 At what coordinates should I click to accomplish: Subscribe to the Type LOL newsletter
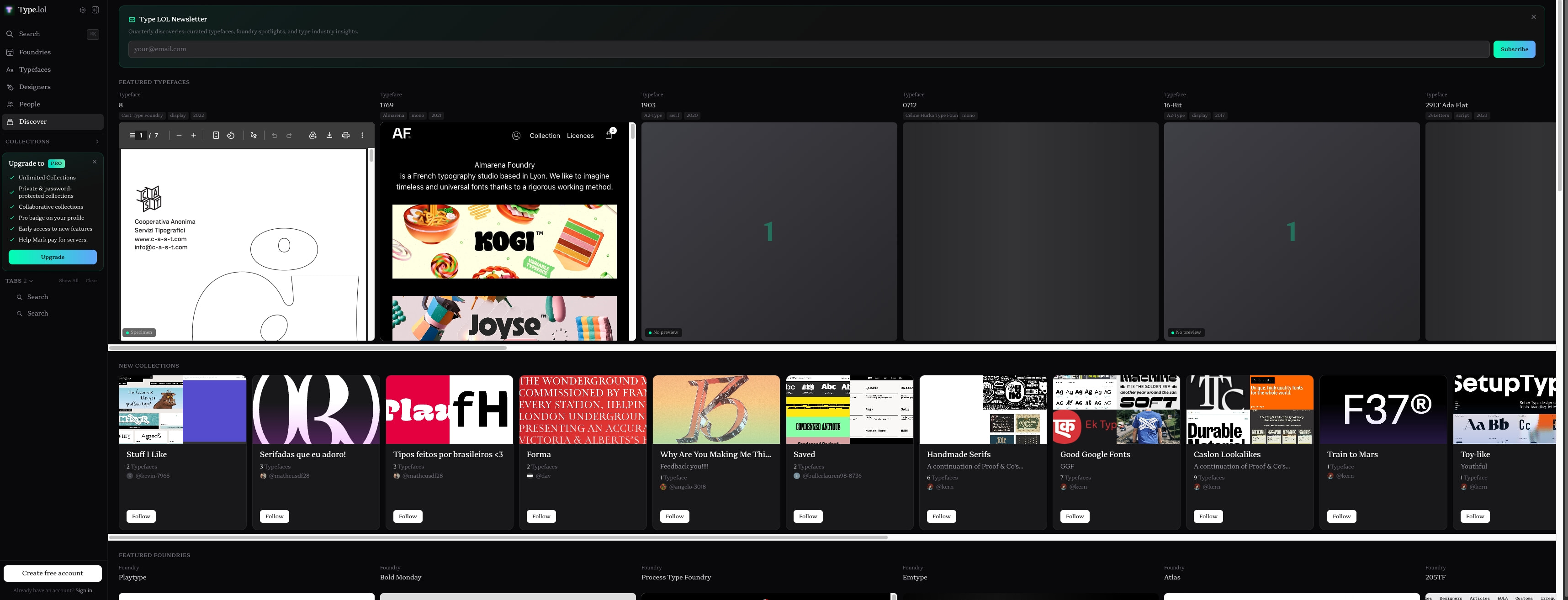coord(1514,49)
